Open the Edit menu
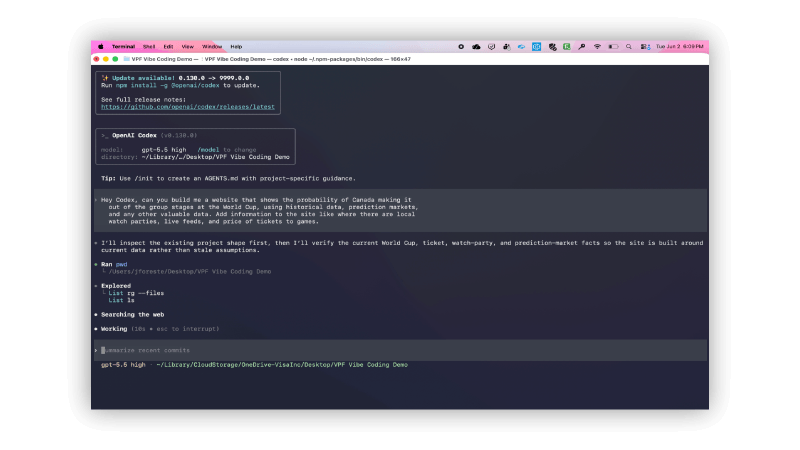The width and height of the screenshot is (800, 450). [x=168, y=46]
